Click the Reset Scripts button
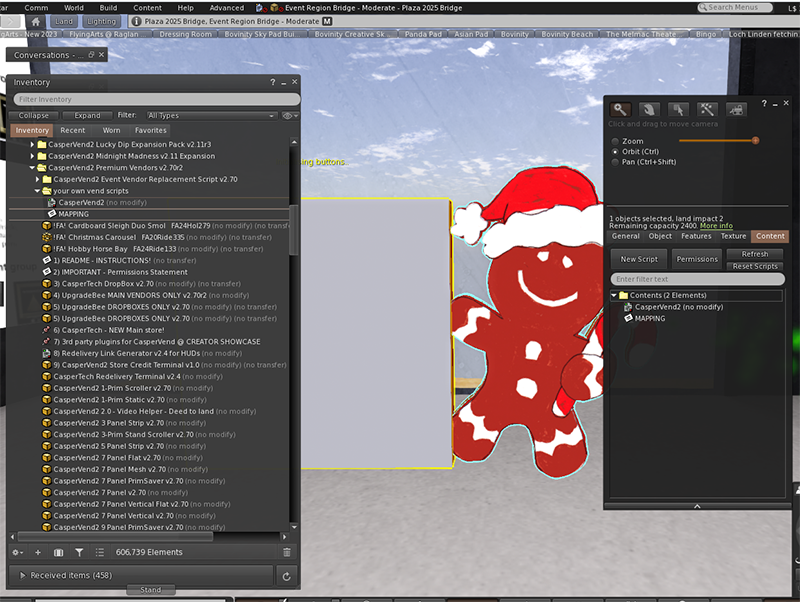The height and width of the screenshot is (602, 800). pos(755,266)
